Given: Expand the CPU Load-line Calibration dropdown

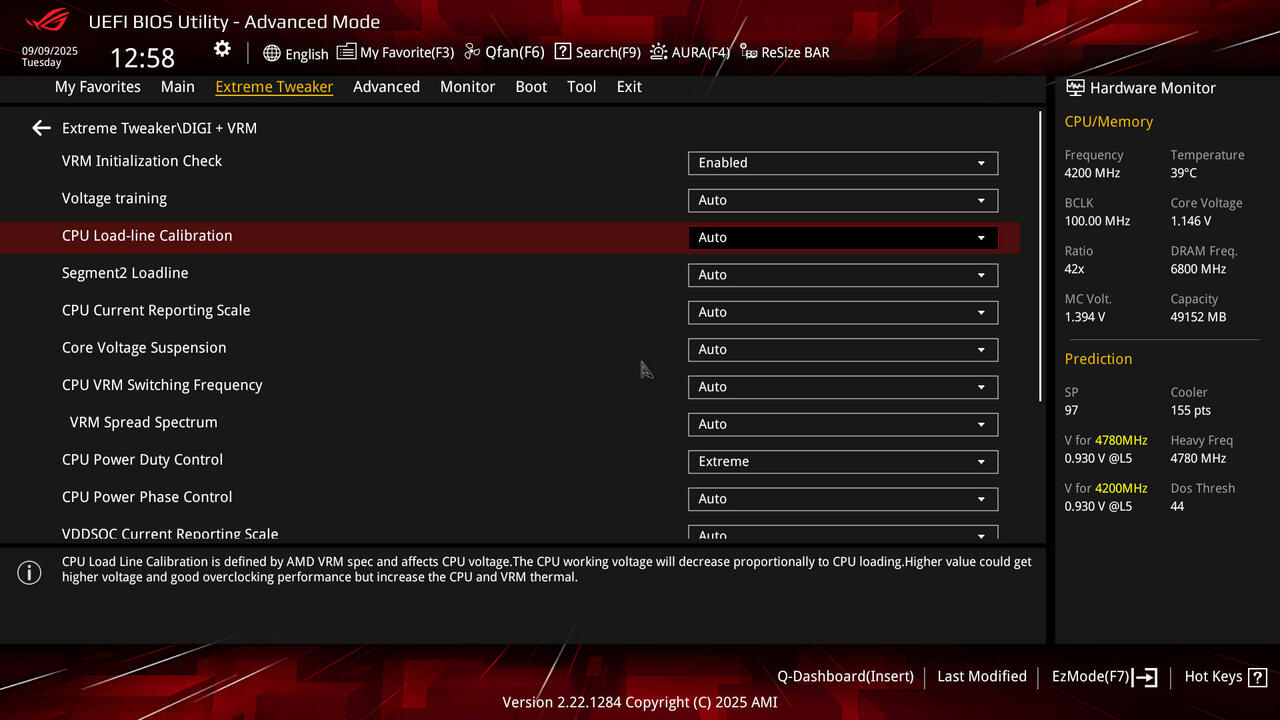Looking at the screenshot, I should point(843,238).
